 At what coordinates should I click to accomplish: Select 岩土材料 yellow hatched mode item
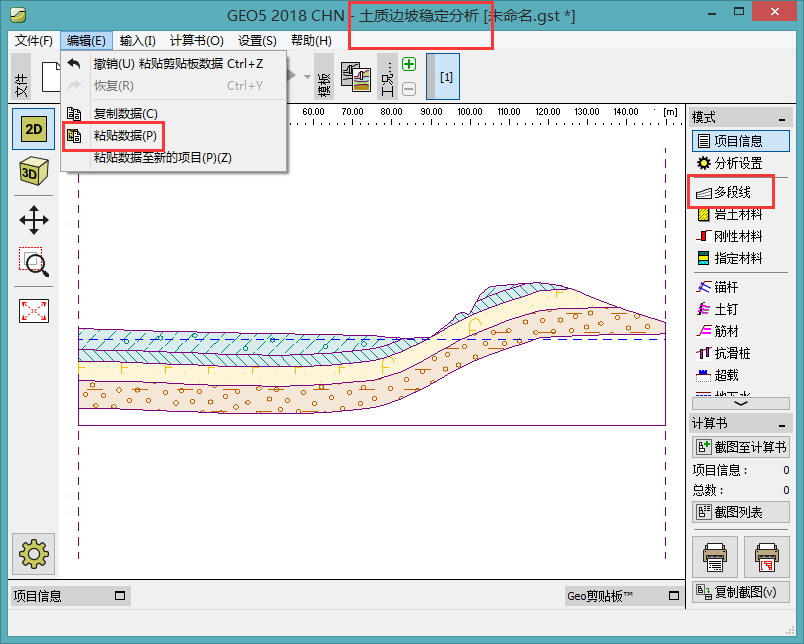[x=737, y=214]
